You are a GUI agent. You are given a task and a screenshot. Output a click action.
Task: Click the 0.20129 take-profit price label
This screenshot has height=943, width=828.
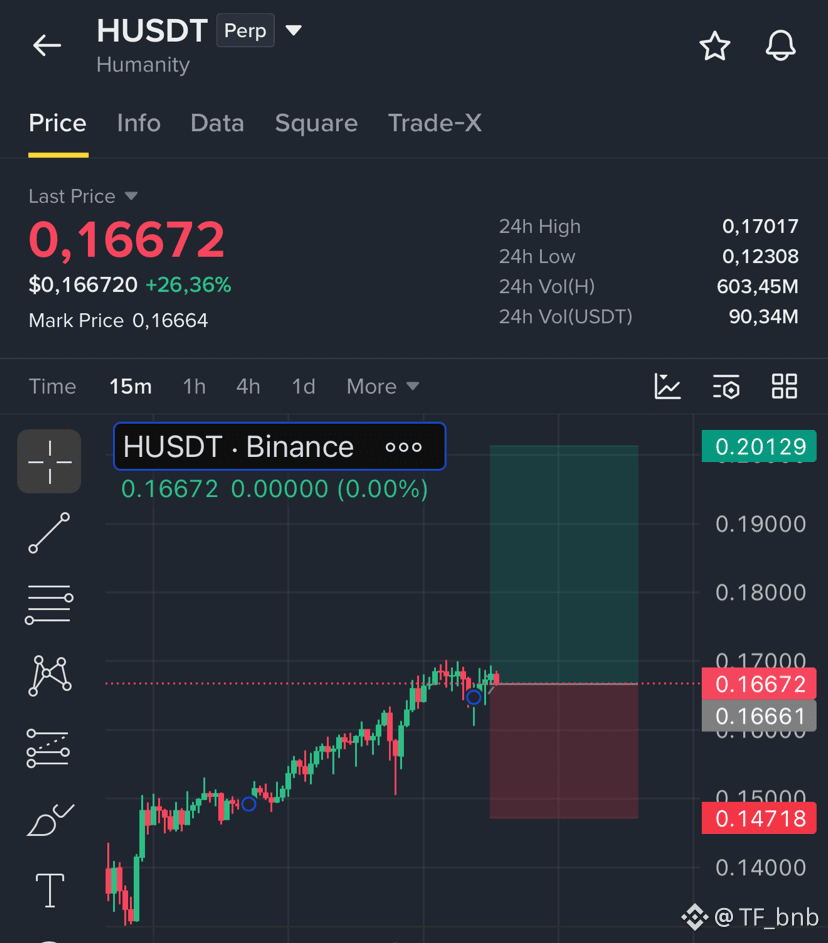tap(759, 446)
